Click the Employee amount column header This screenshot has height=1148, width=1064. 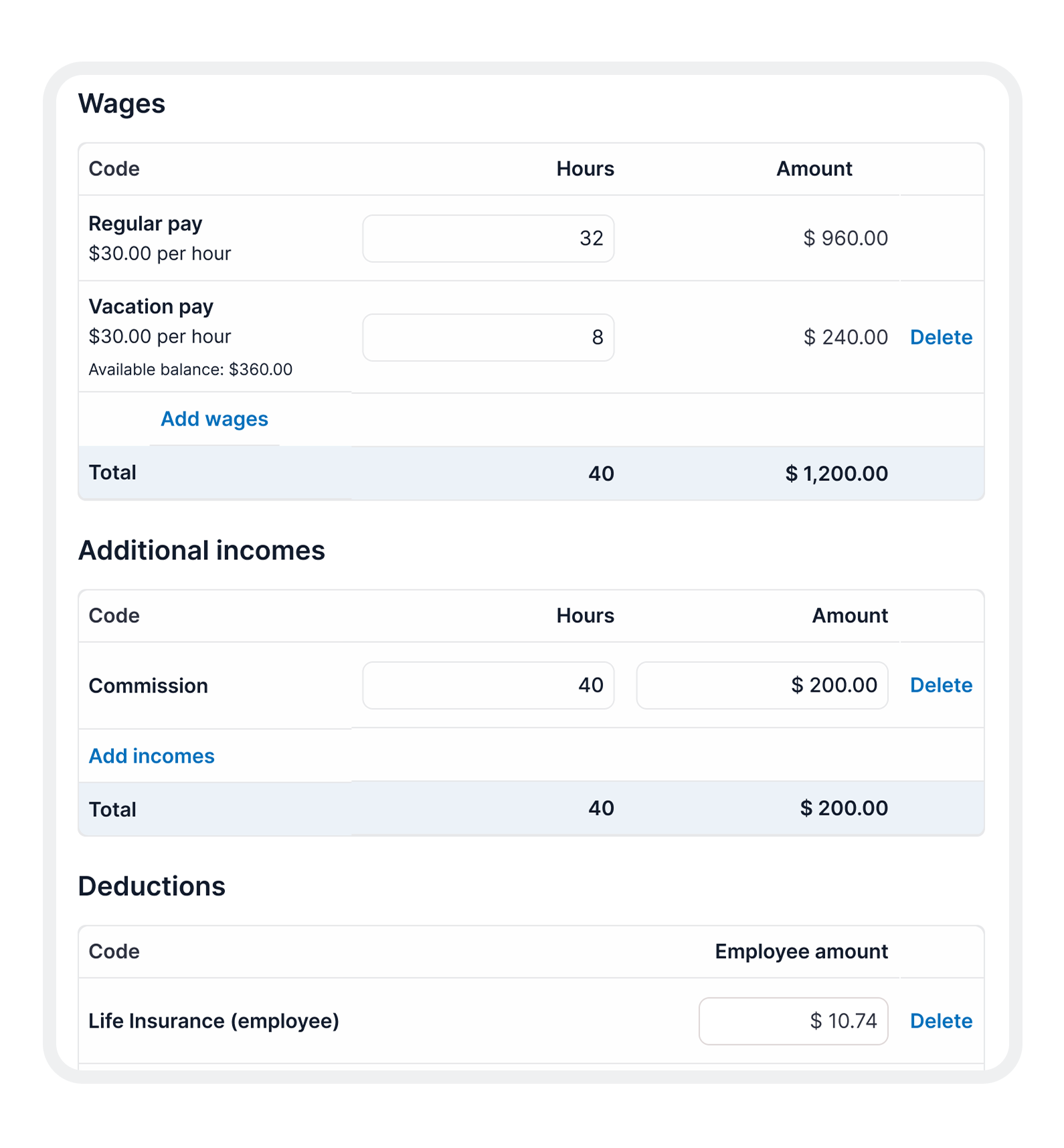[x=800, y=951]
